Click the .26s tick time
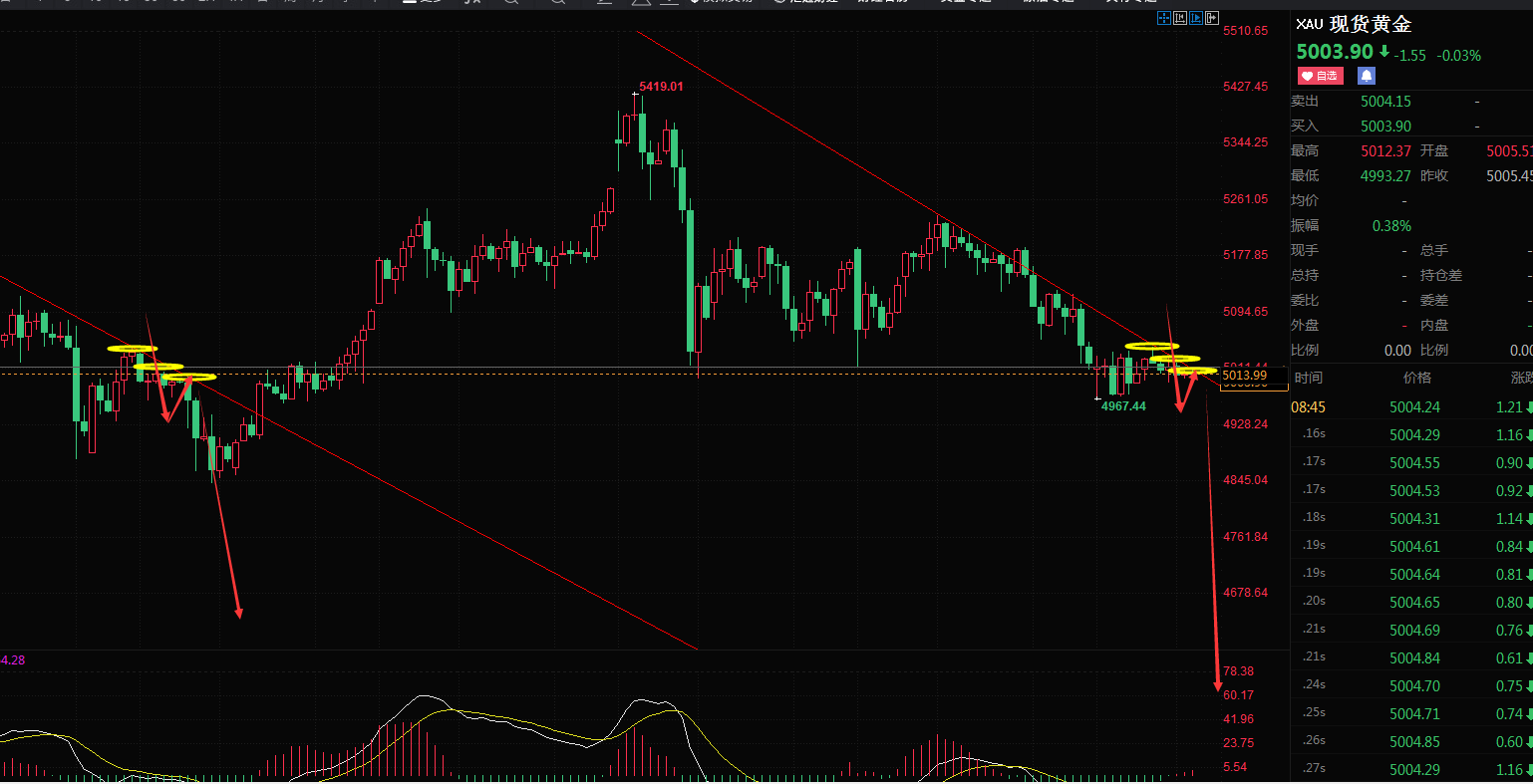The height and width of the screenshot is (784, 1533). coord(1314,740)
